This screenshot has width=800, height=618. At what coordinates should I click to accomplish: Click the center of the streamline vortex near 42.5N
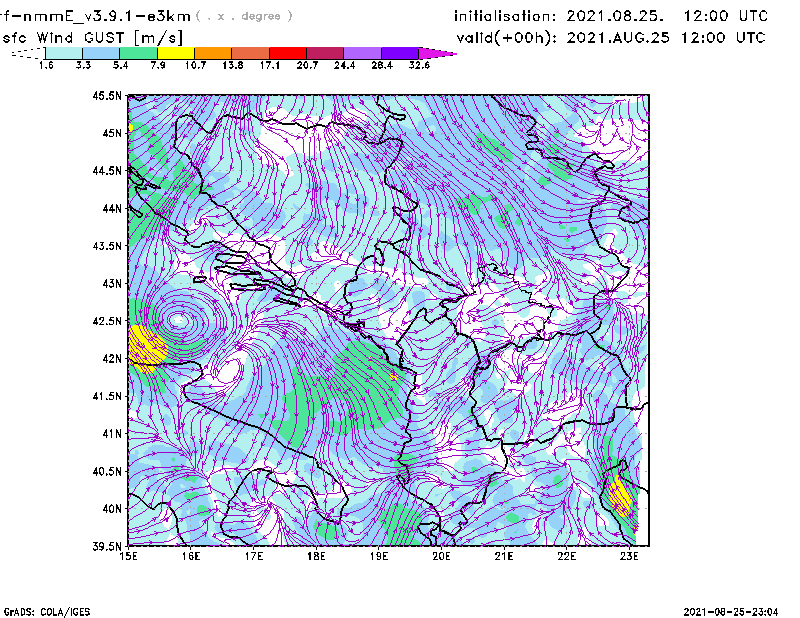pos(178,320)
